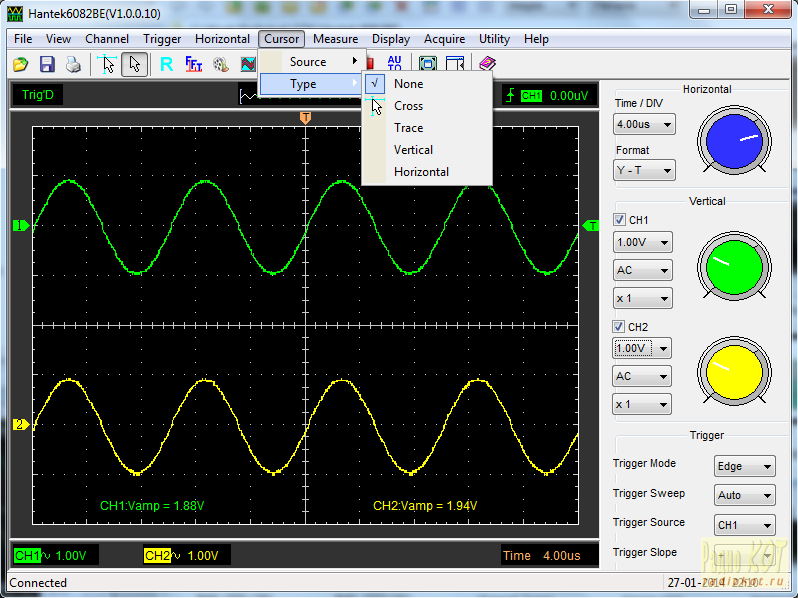Viewport: 798px width, 598px height.
Task: Click the Save floppy disk icon
Action: point(47,64)
